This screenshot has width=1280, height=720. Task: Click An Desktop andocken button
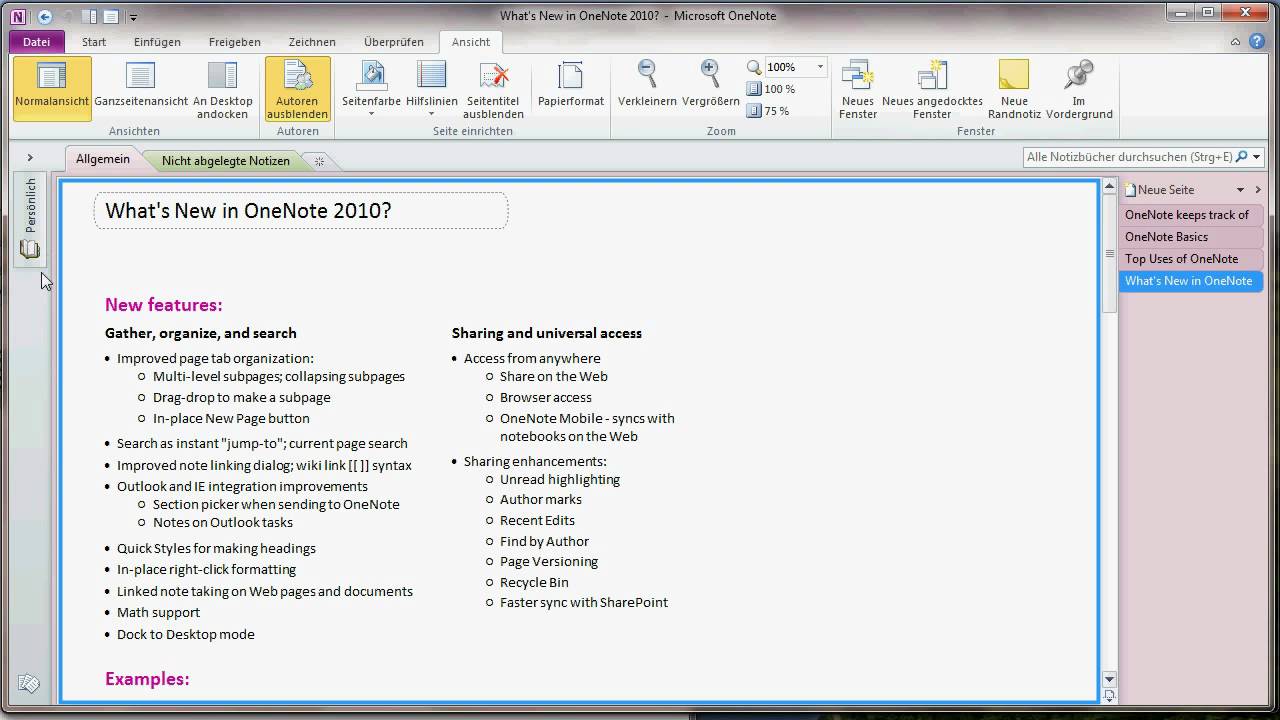(x=222, y=90)
